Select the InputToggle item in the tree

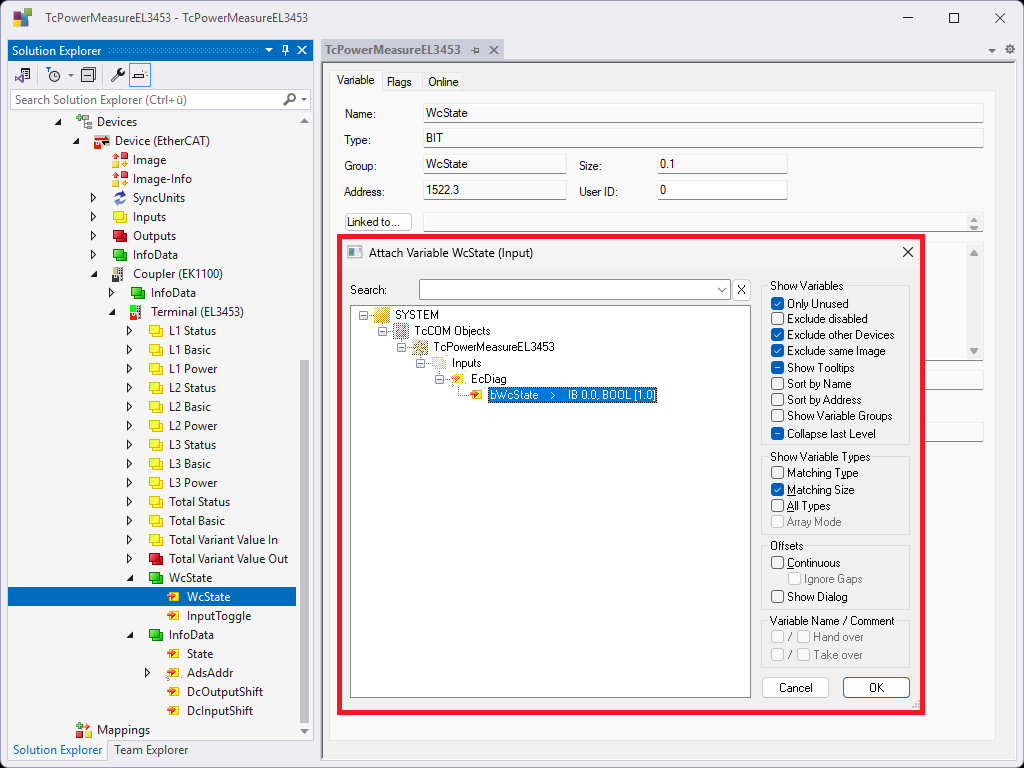click(x=218, y=616)
